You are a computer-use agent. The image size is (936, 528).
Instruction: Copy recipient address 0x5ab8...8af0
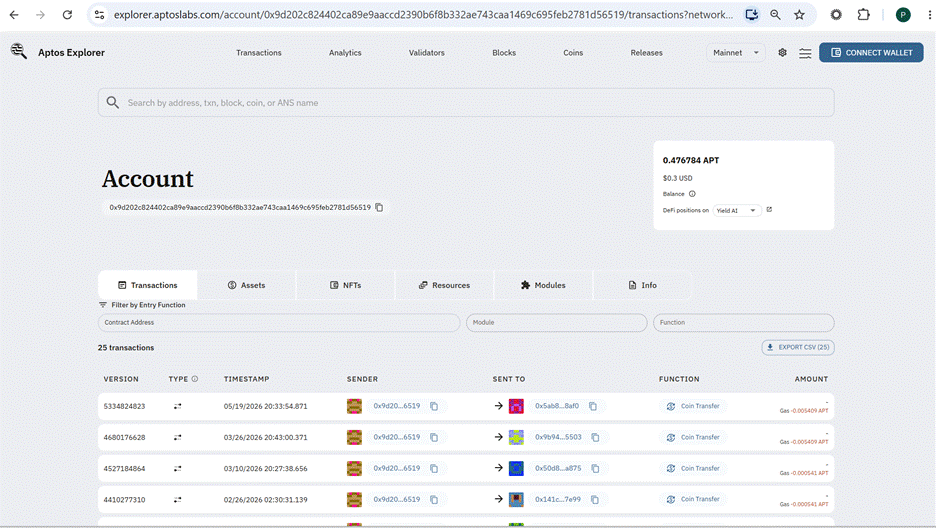(x=593, y=406)
